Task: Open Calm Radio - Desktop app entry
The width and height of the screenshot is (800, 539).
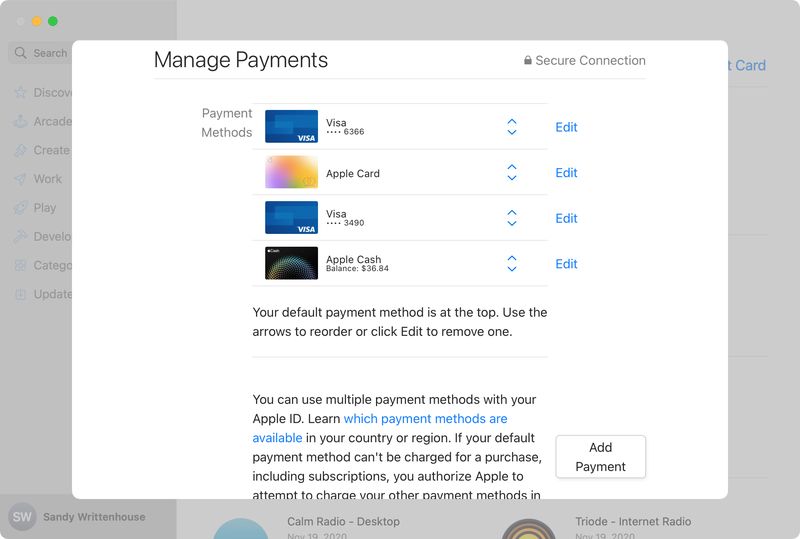Action: 343,521
